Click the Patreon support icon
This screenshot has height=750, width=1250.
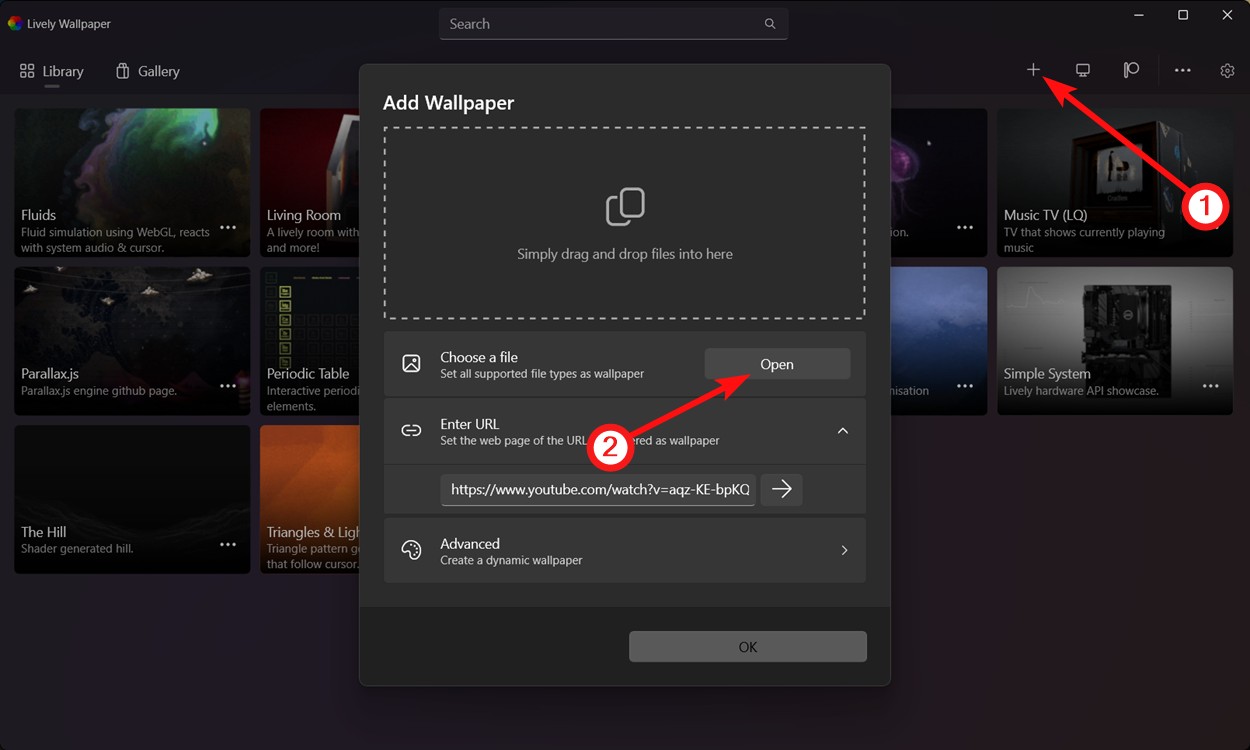point(1131,70)
